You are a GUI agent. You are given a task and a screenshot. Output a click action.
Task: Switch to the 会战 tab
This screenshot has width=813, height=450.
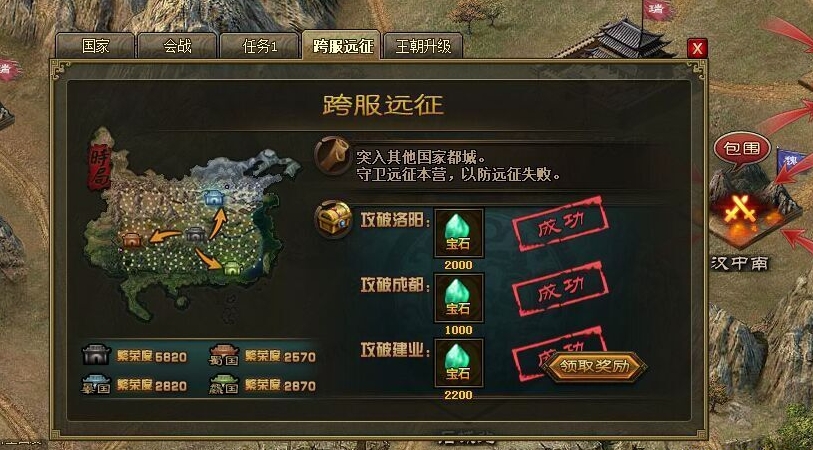177,46
